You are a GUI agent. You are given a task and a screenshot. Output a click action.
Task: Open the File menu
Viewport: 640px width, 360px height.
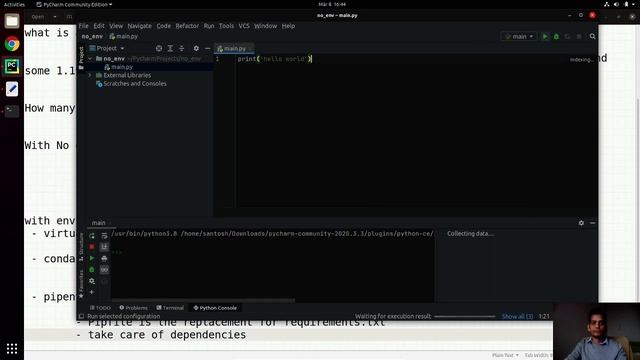point(83,26)
